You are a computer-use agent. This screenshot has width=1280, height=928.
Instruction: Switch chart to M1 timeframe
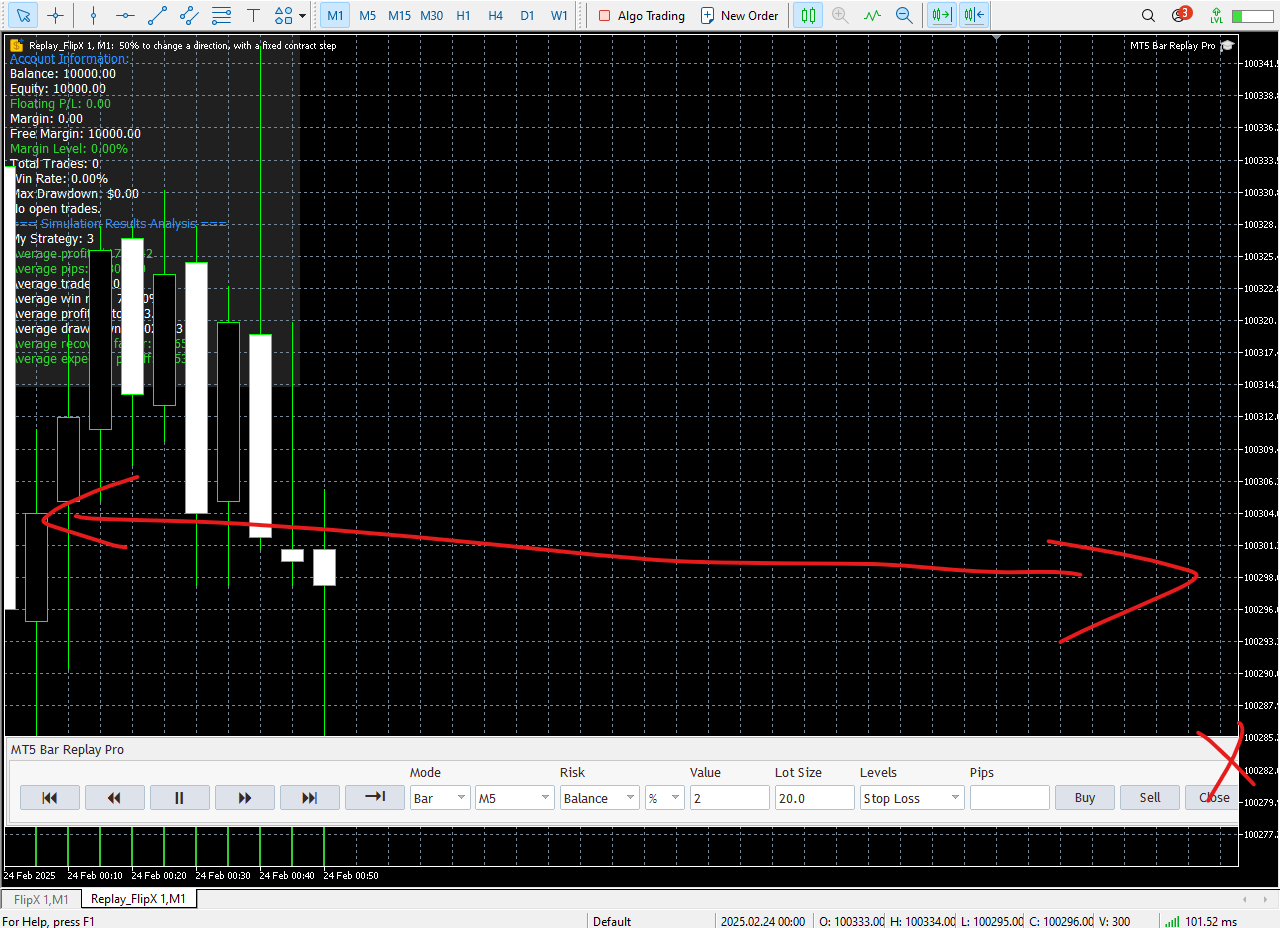coord(336,15)
